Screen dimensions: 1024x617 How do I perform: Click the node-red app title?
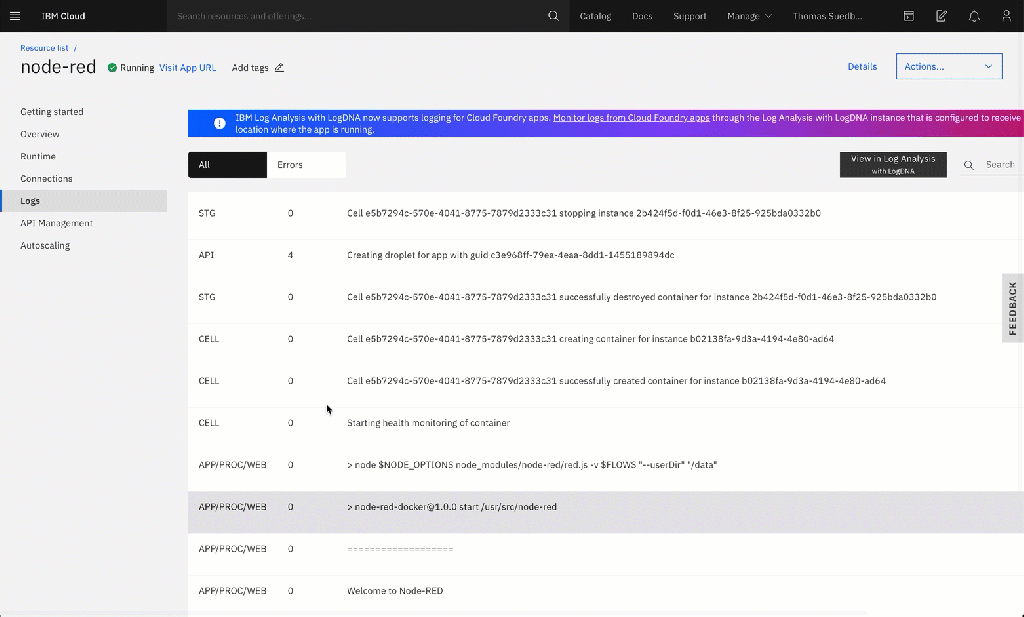58,67
